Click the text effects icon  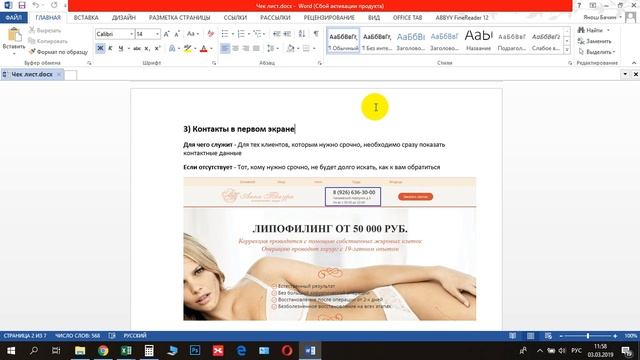click(172, 49)
